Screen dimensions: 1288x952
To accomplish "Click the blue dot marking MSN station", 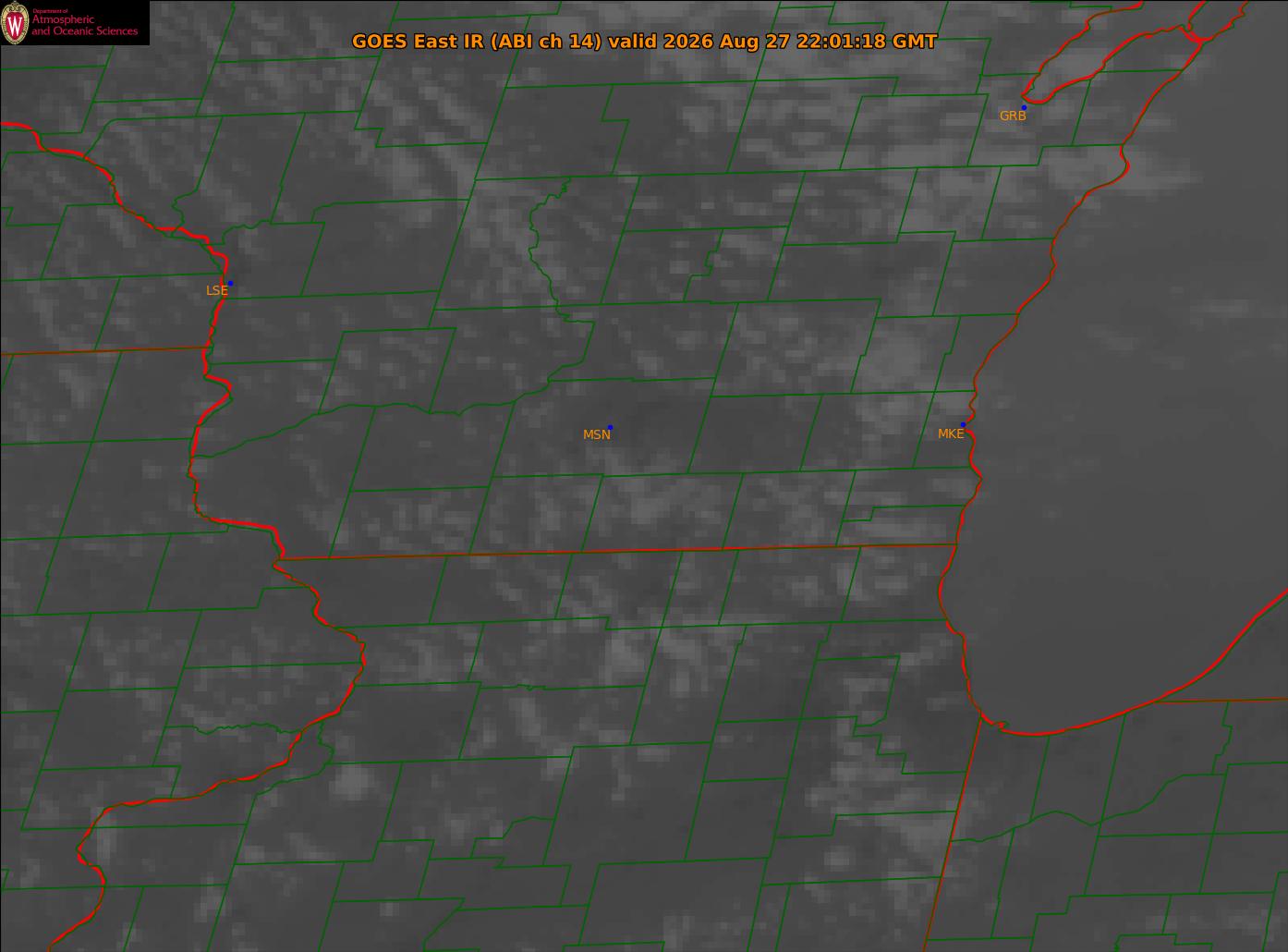I will (x=610, y=427).
